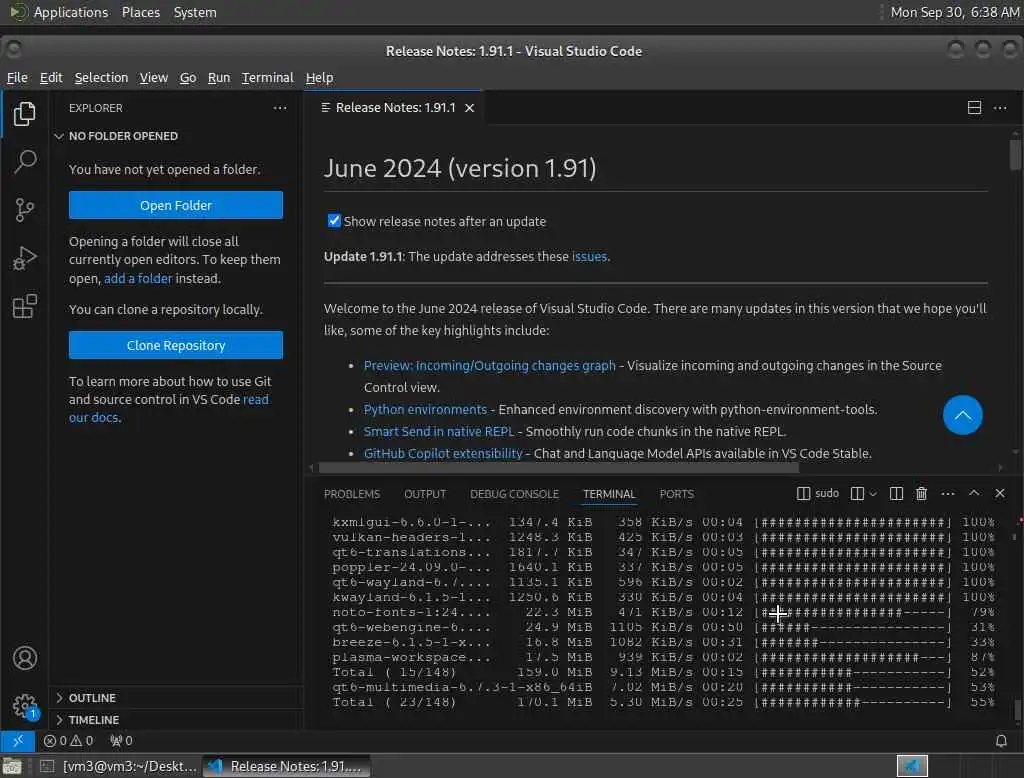Click the Open Folder button
Viewport: 1024px width, 778px height.
[x=176, y=205]
